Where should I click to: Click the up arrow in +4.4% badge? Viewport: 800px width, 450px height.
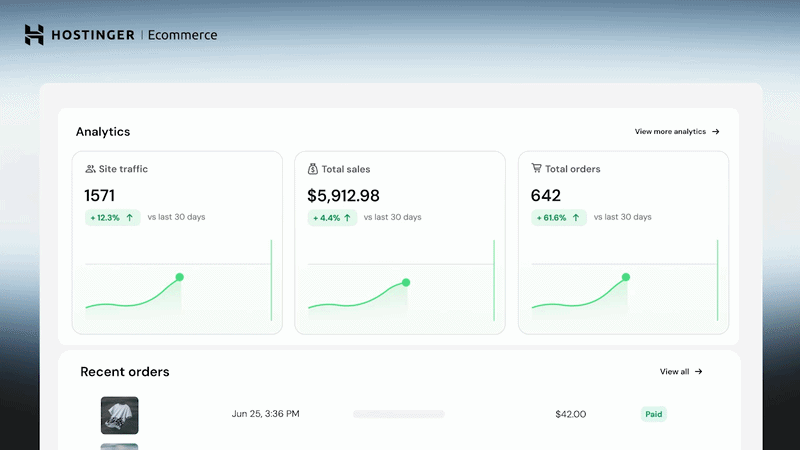pos(347,217)
